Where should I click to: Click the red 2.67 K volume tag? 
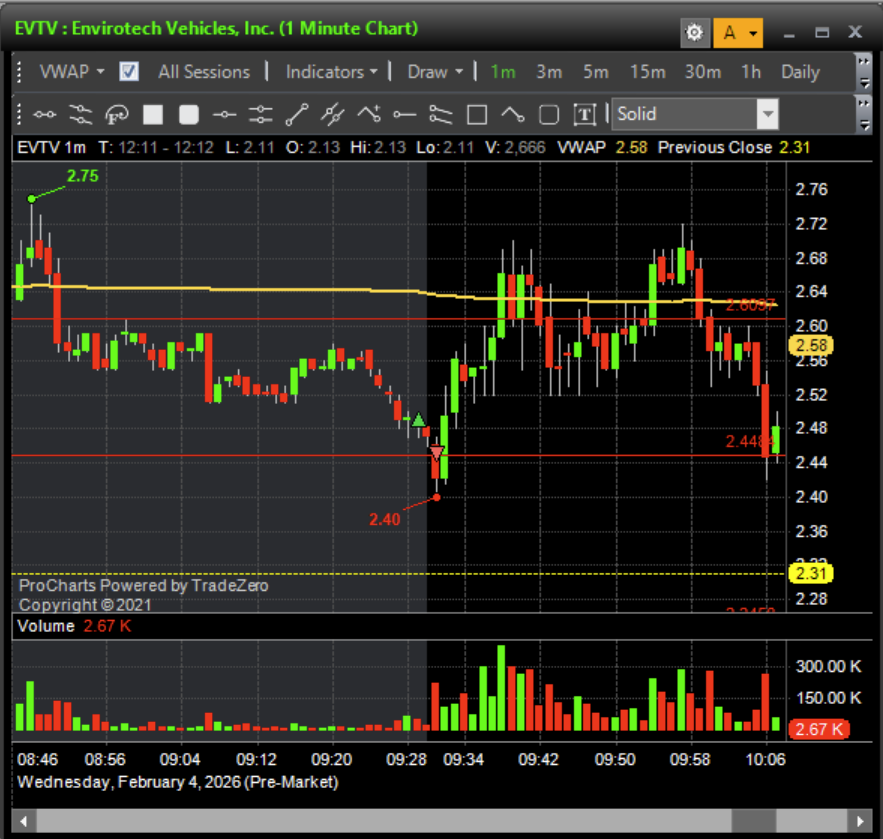tap(818, 729)
